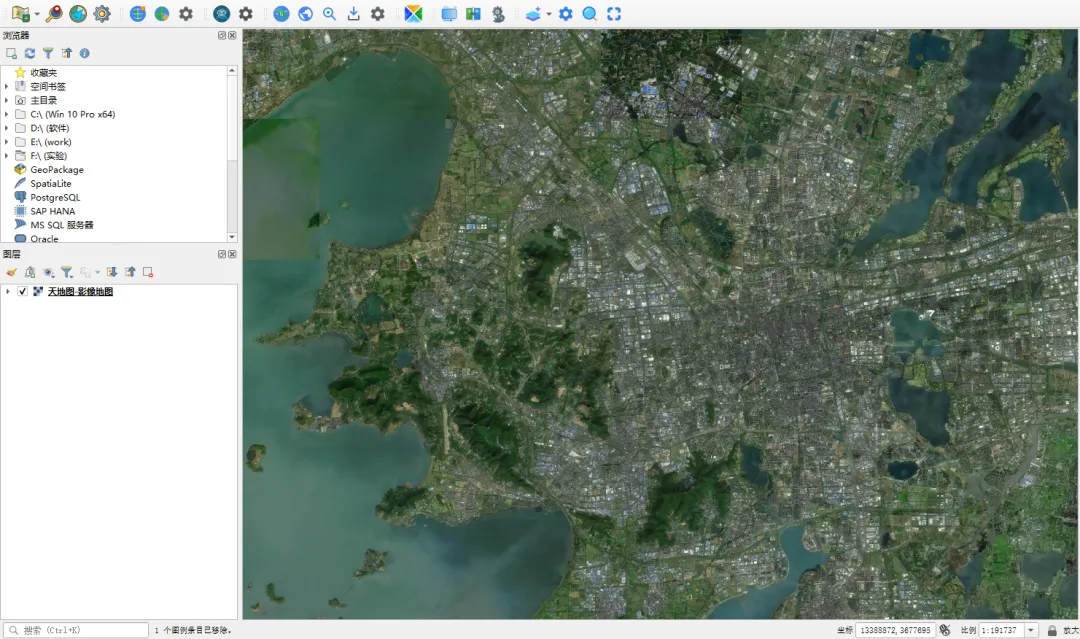Screen dimensions: 1080x639
Task: Click the small blue search magnifier in toolbar
Action: [x=329, y=14]
